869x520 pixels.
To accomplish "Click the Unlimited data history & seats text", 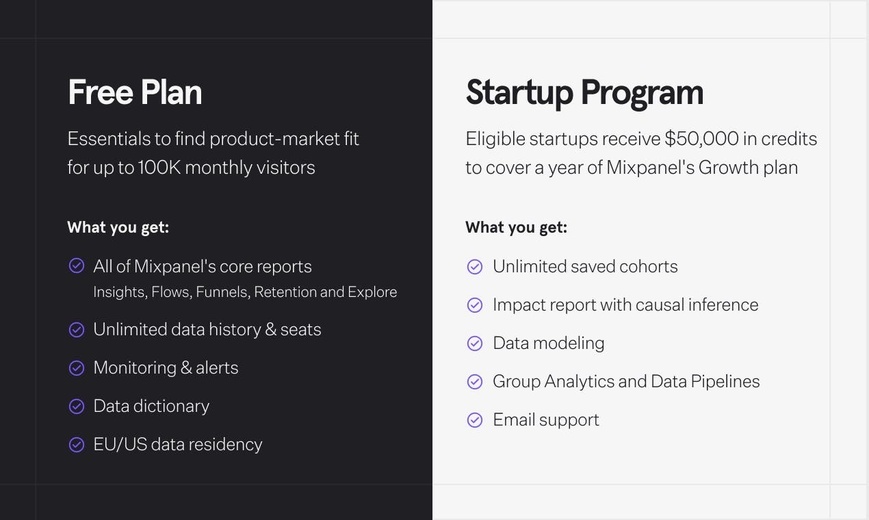I will coord(207,329).
